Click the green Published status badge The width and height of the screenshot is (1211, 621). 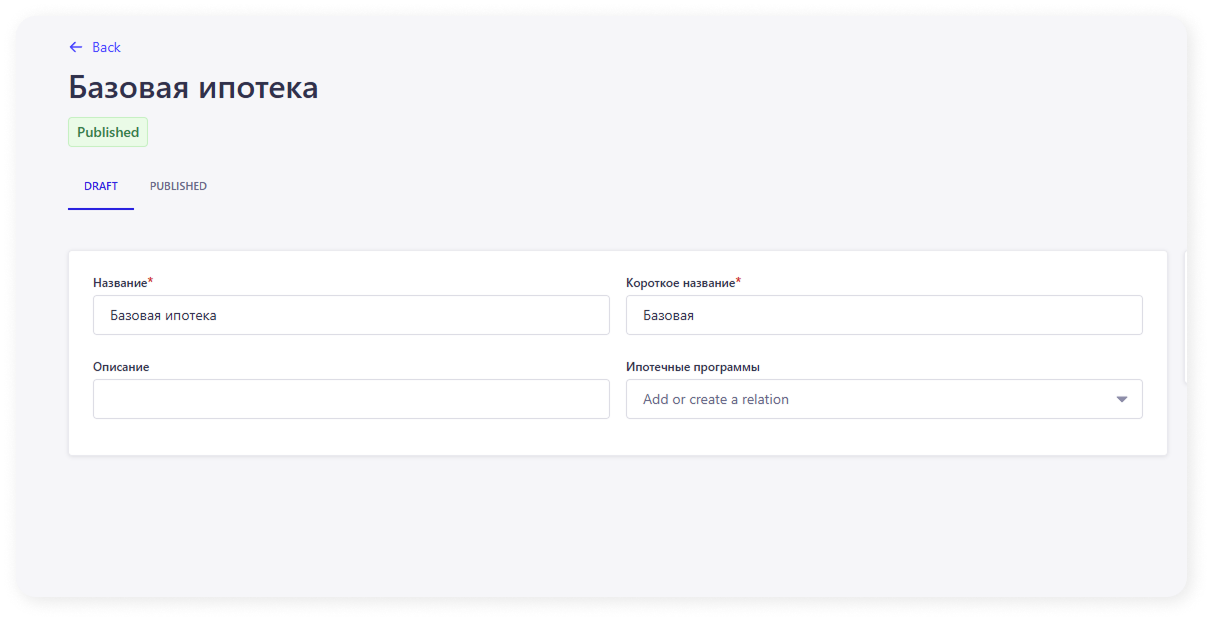coord(108,132)
